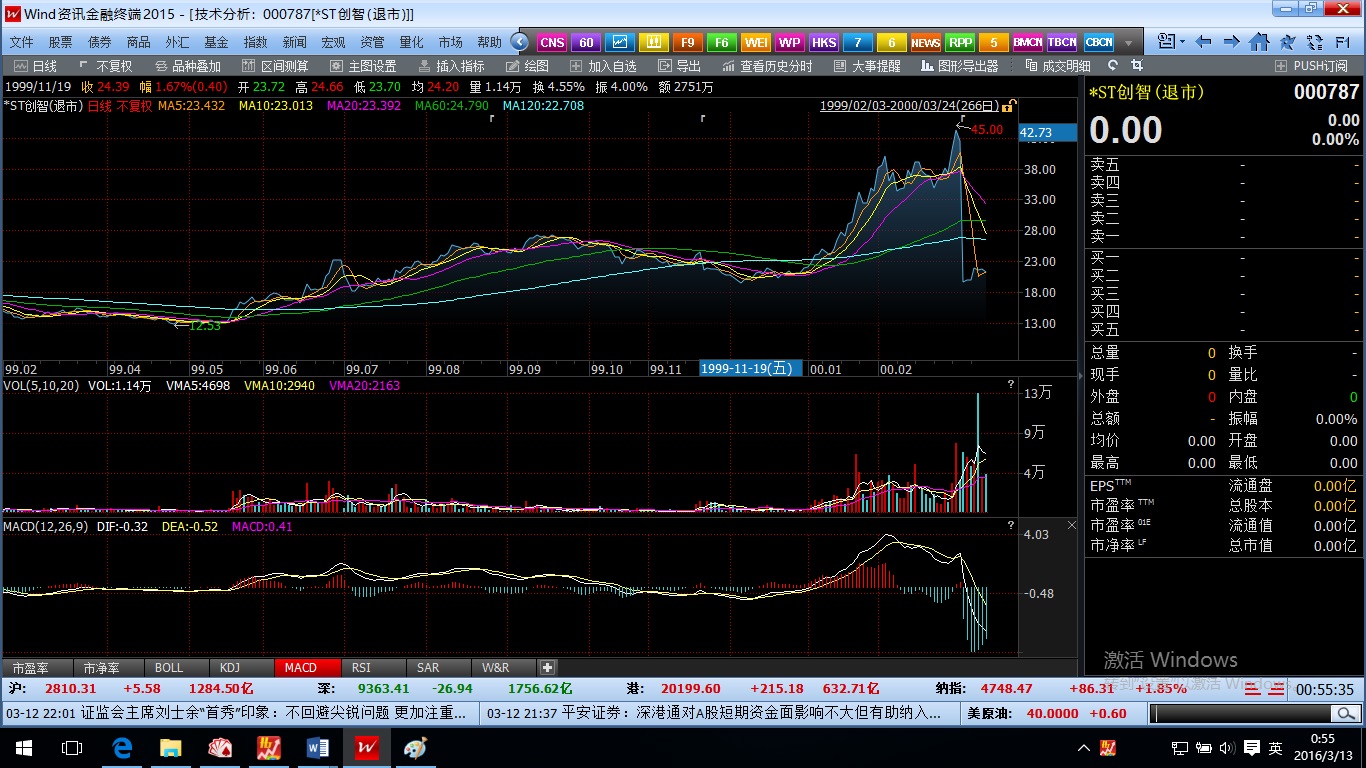Add indicator tab with plus button
Viewport: 1366px width, 768px height.
[547, 667]
